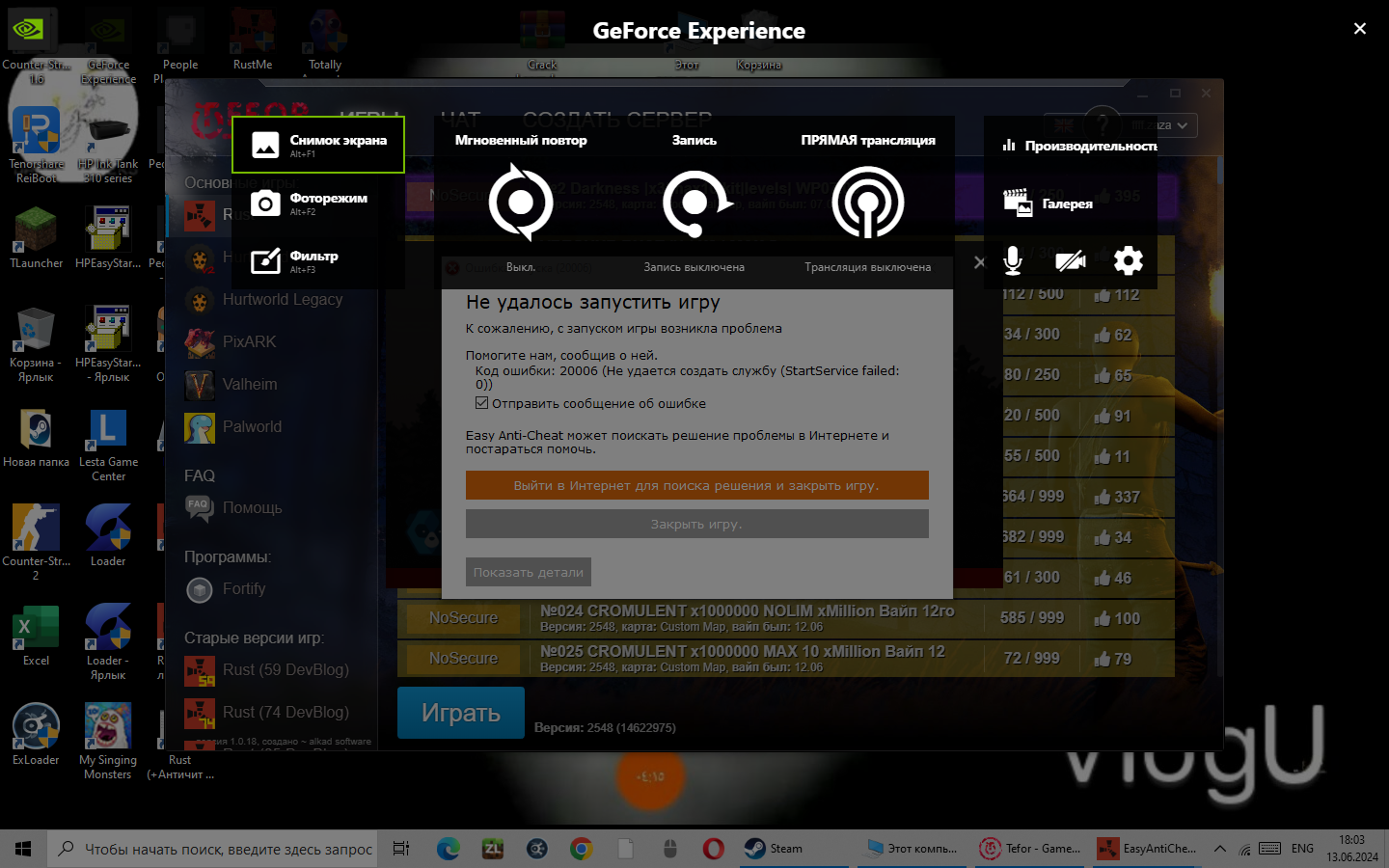This screenshot has width=1389, height=868.
Task: Open GeForce overlay settings gear
Action: click(1129, 260)
